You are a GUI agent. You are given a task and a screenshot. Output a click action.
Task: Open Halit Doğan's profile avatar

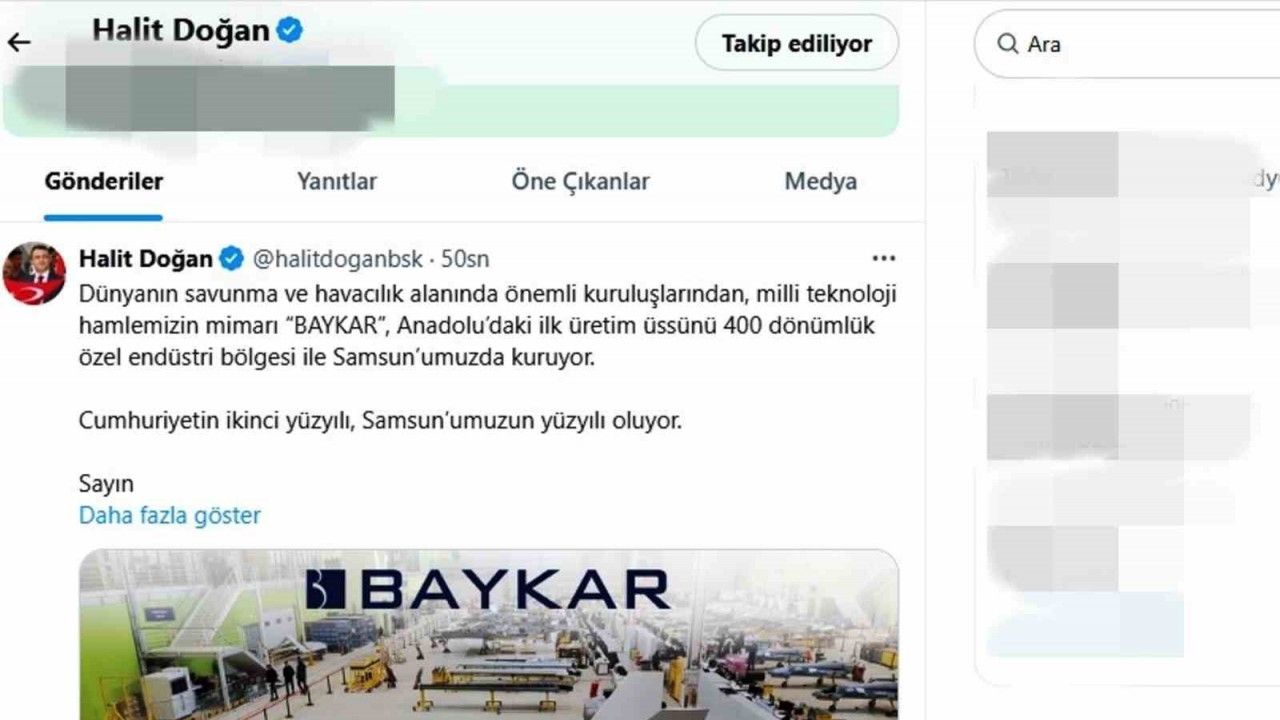[x=35, y=273]
